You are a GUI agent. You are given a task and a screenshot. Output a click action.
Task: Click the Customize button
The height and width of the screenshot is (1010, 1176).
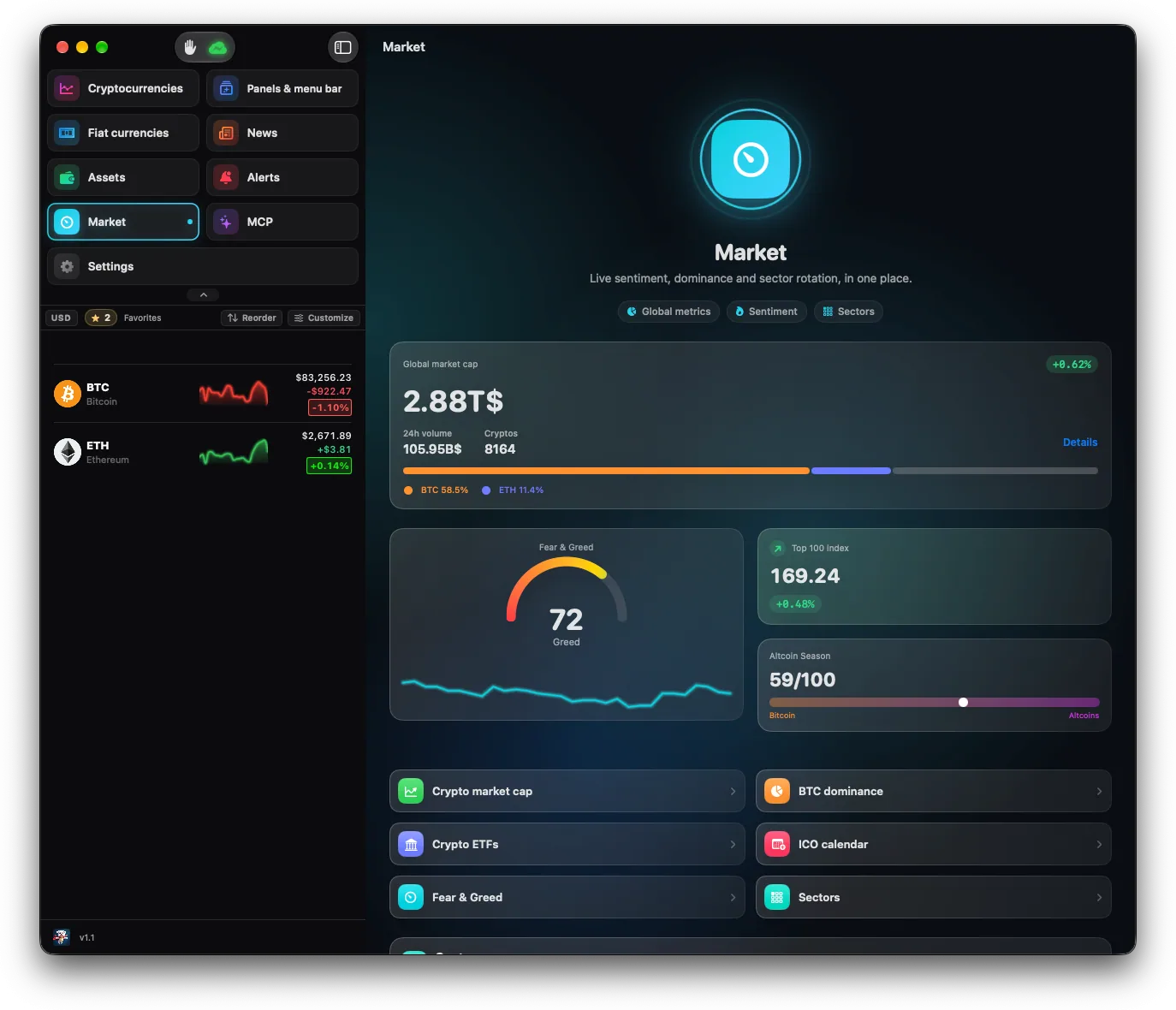(324, 318)
